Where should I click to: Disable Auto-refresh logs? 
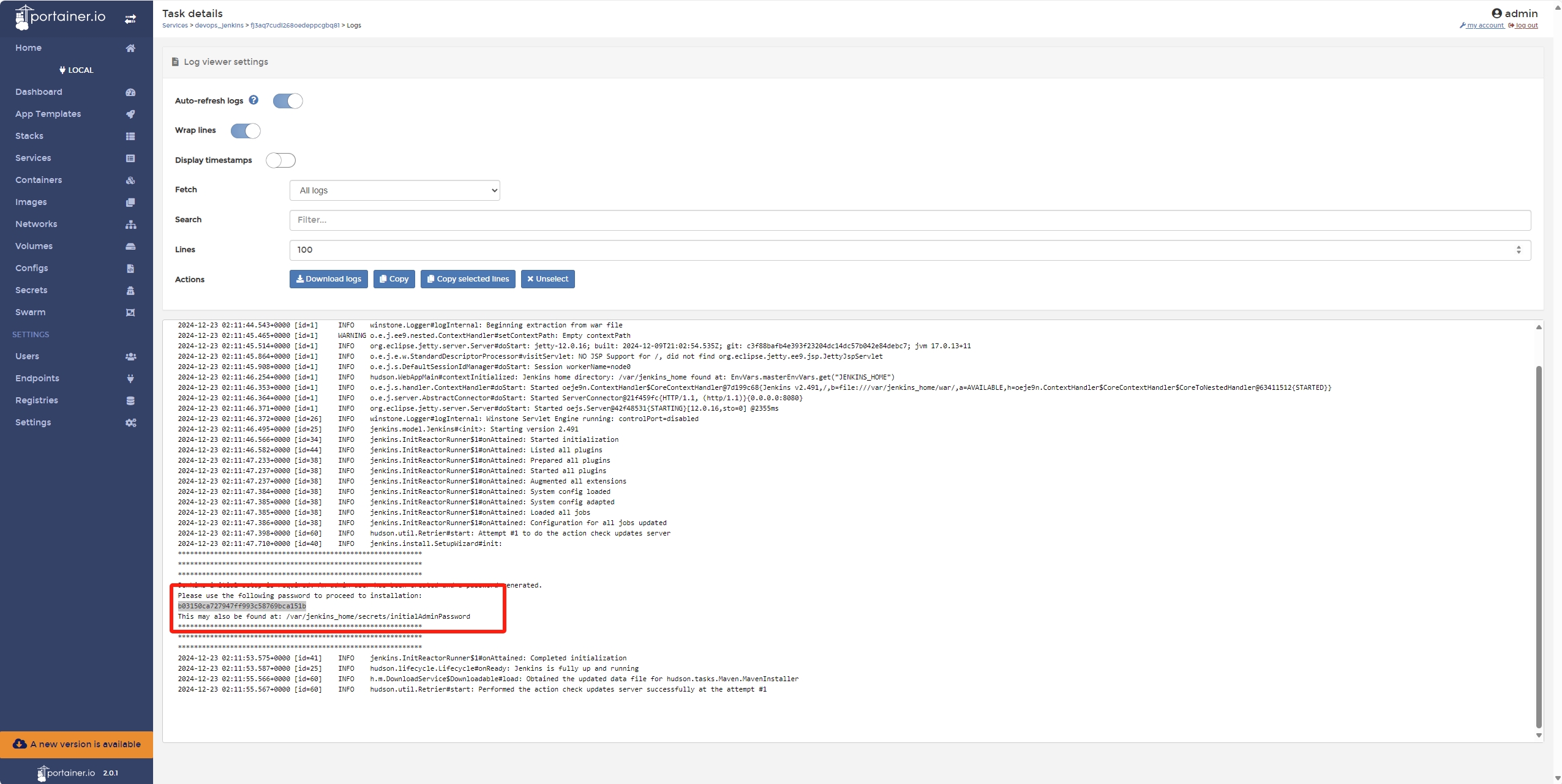tap(288, 100)
